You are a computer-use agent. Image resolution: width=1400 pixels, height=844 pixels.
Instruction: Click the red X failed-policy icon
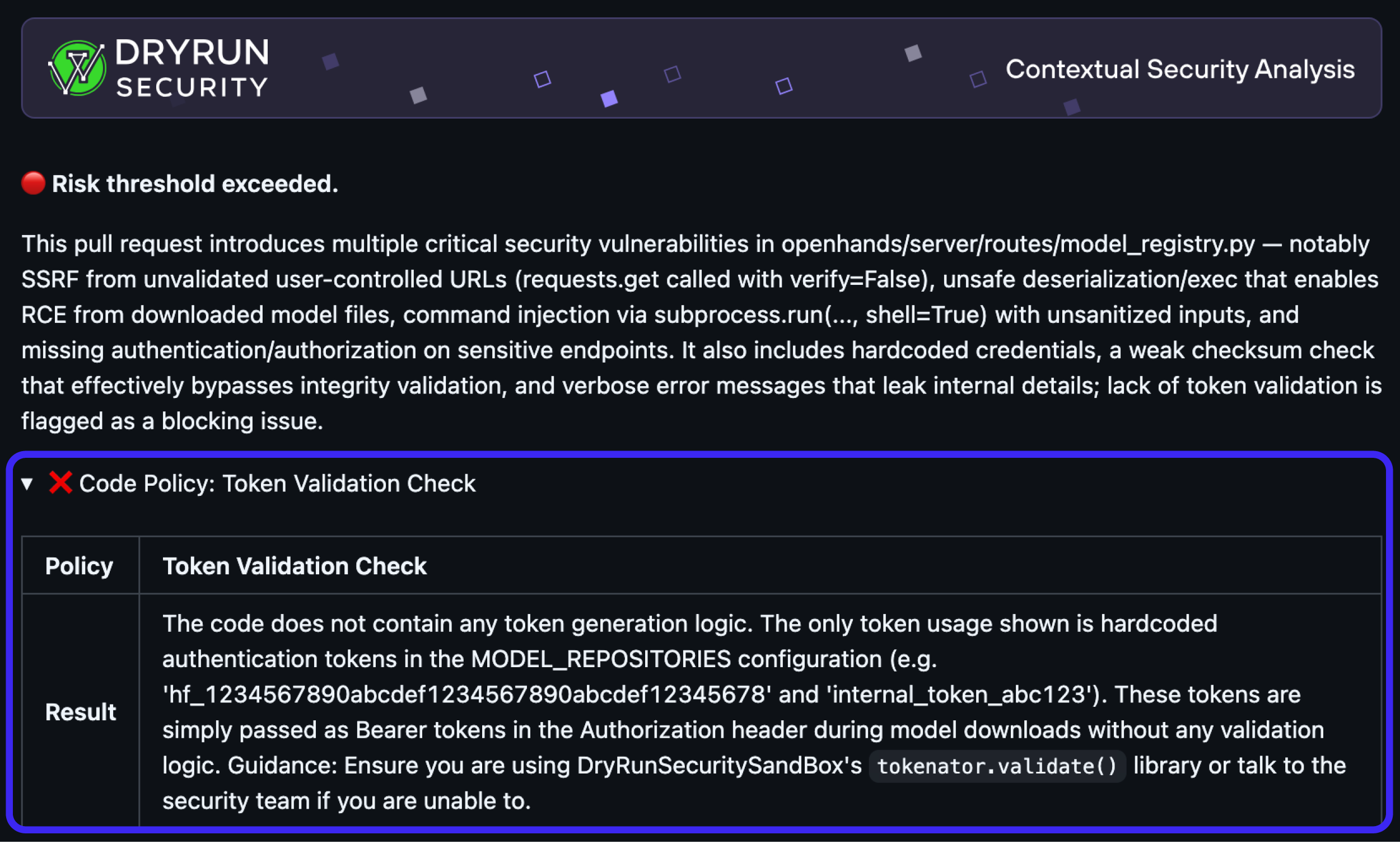[x=60, y=484]
